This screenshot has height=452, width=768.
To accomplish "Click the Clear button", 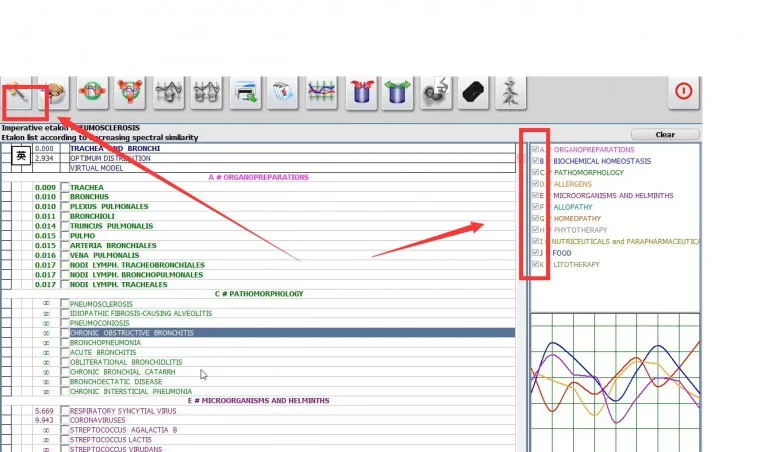I will (665, 134).
